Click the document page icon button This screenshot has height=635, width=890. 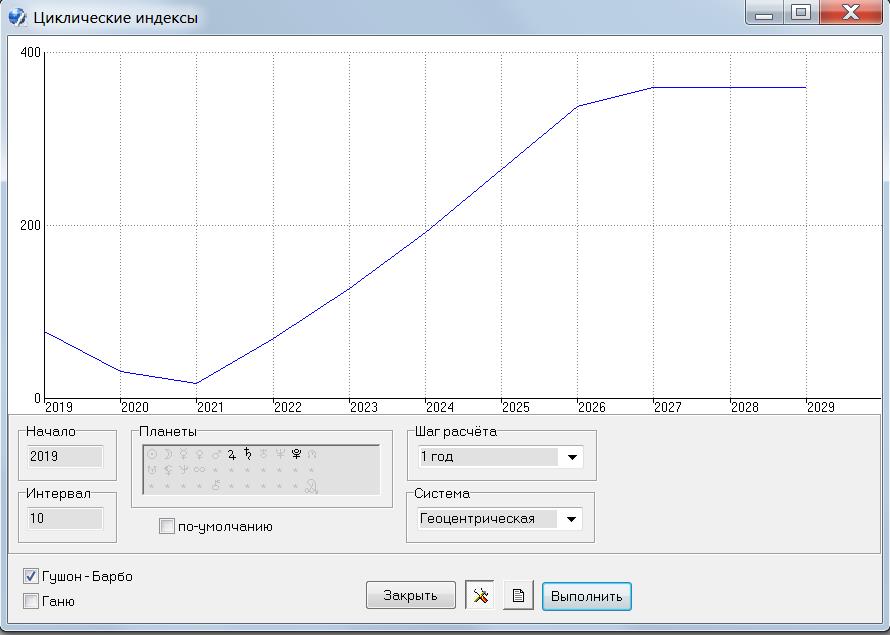(518, 596)
